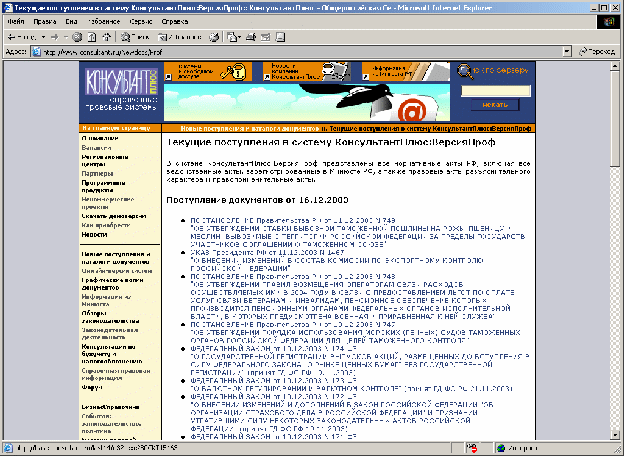Open the 'Вакансии' sidebar link
This screenshot has width=625, height=457.
[x=96, y=148]
